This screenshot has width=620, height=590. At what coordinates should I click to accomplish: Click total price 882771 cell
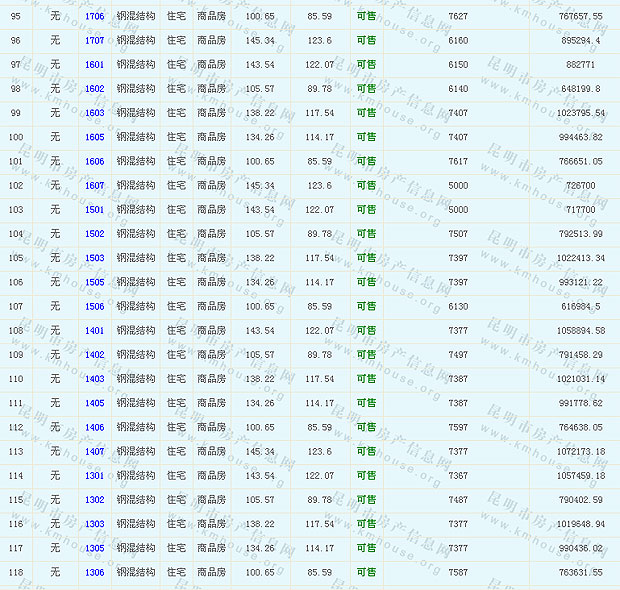click(x=580, y=64)
